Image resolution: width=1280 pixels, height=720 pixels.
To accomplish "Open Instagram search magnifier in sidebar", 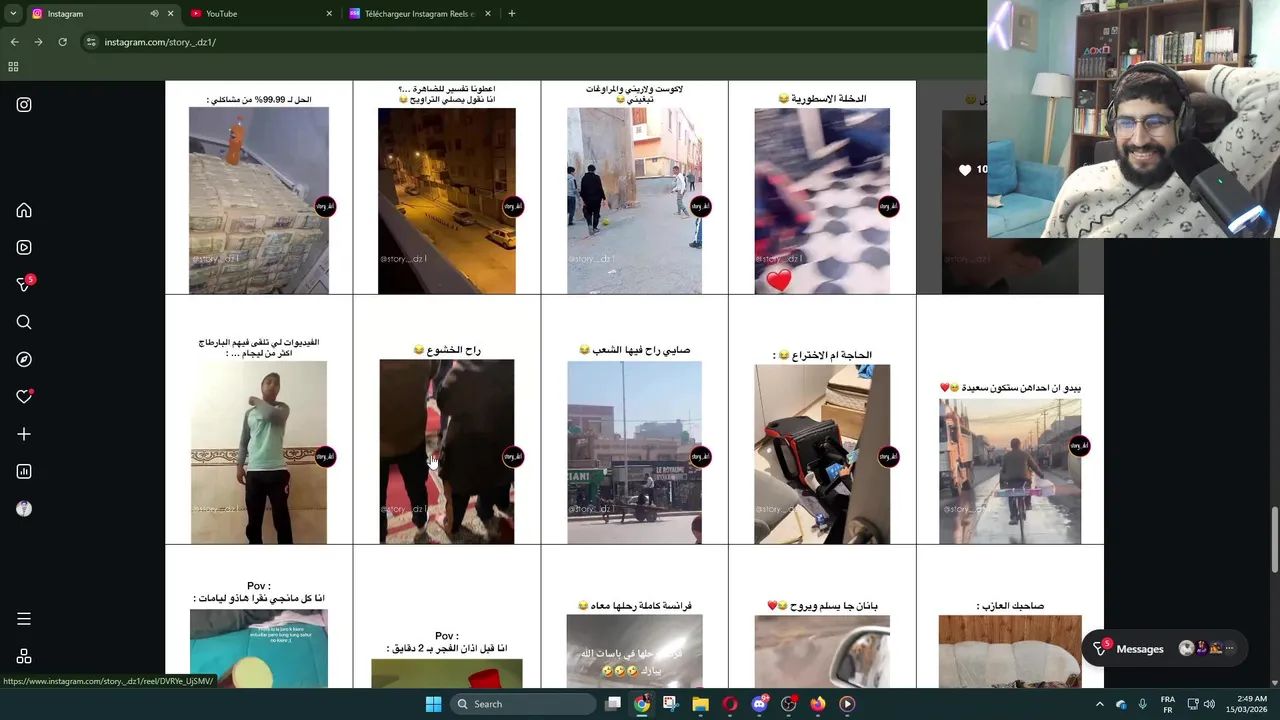I will (x=24, y=322).
